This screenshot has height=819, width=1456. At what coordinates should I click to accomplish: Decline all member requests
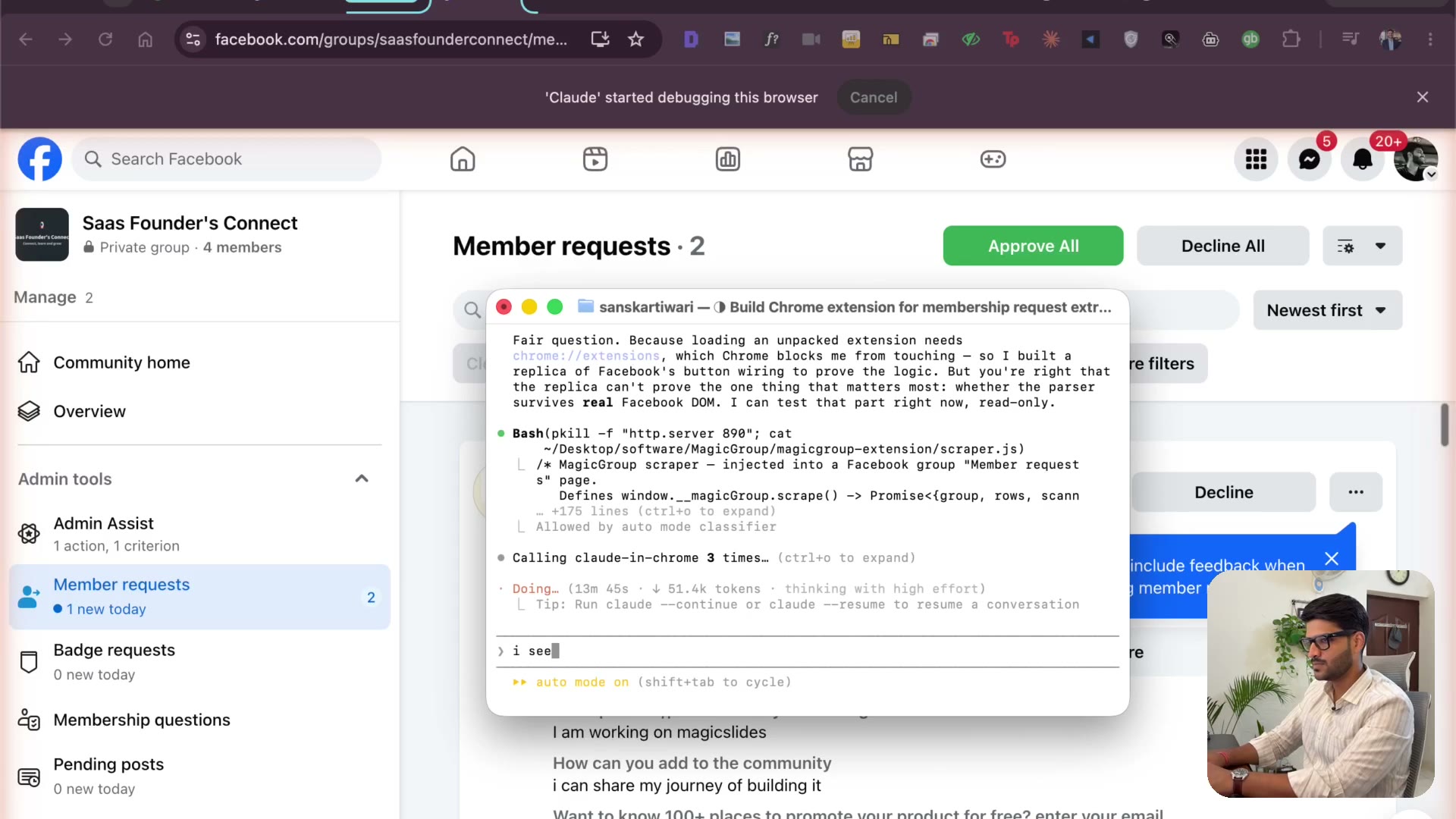coord(1222,246)
